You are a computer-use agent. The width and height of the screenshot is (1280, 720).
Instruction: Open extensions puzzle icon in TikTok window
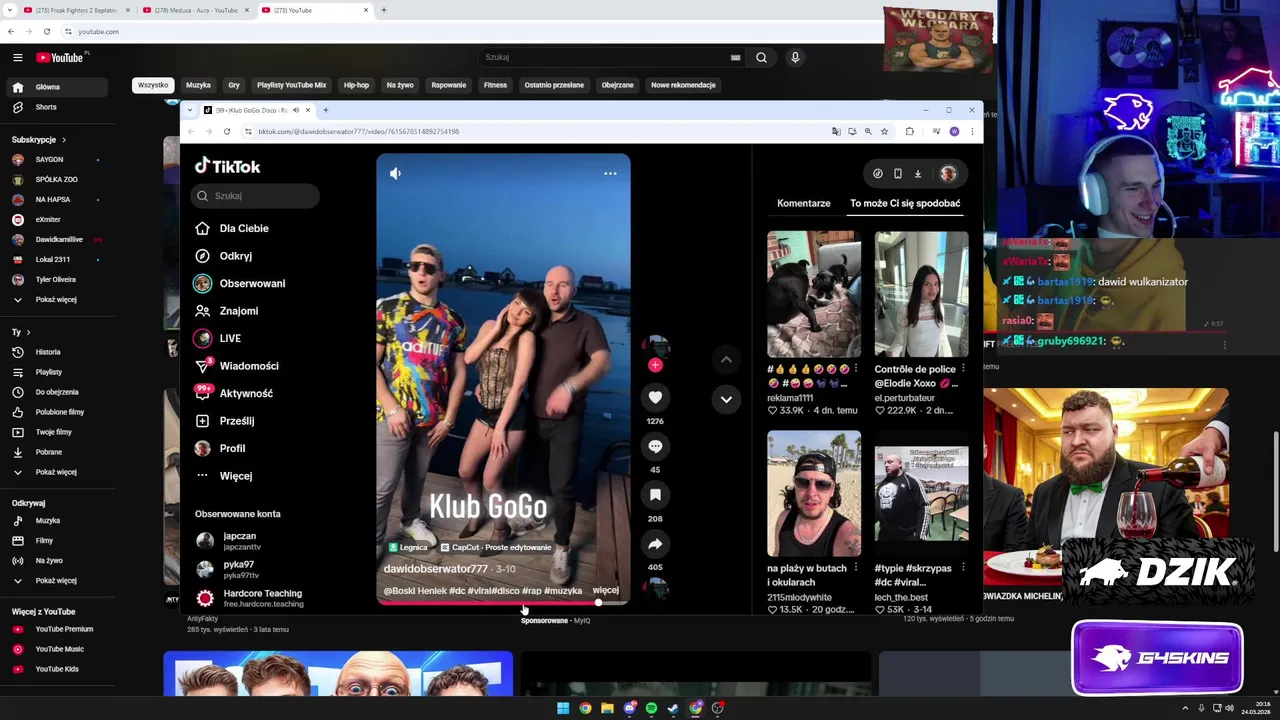(x=909, y=132)
